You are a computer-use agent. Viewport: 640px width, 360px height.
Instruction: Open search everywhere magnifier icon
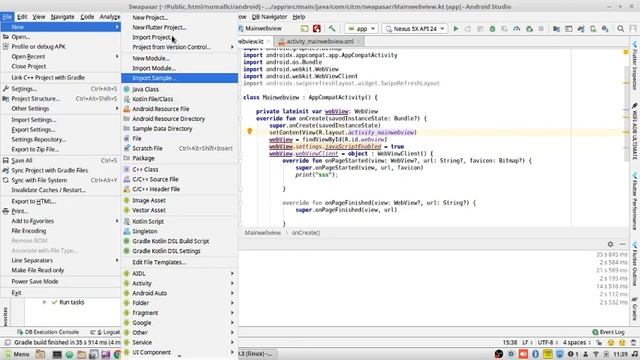[x=620, y=29]
